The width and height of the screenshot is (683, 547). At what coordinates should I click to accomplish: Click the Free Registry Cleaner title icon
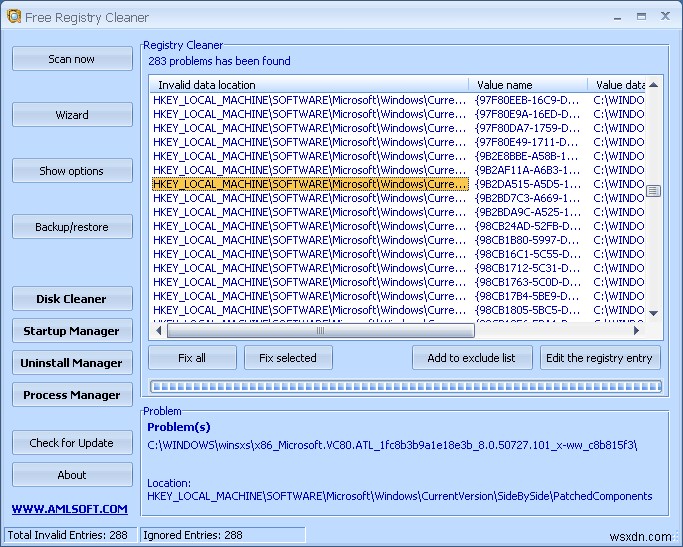coord(14,17)
